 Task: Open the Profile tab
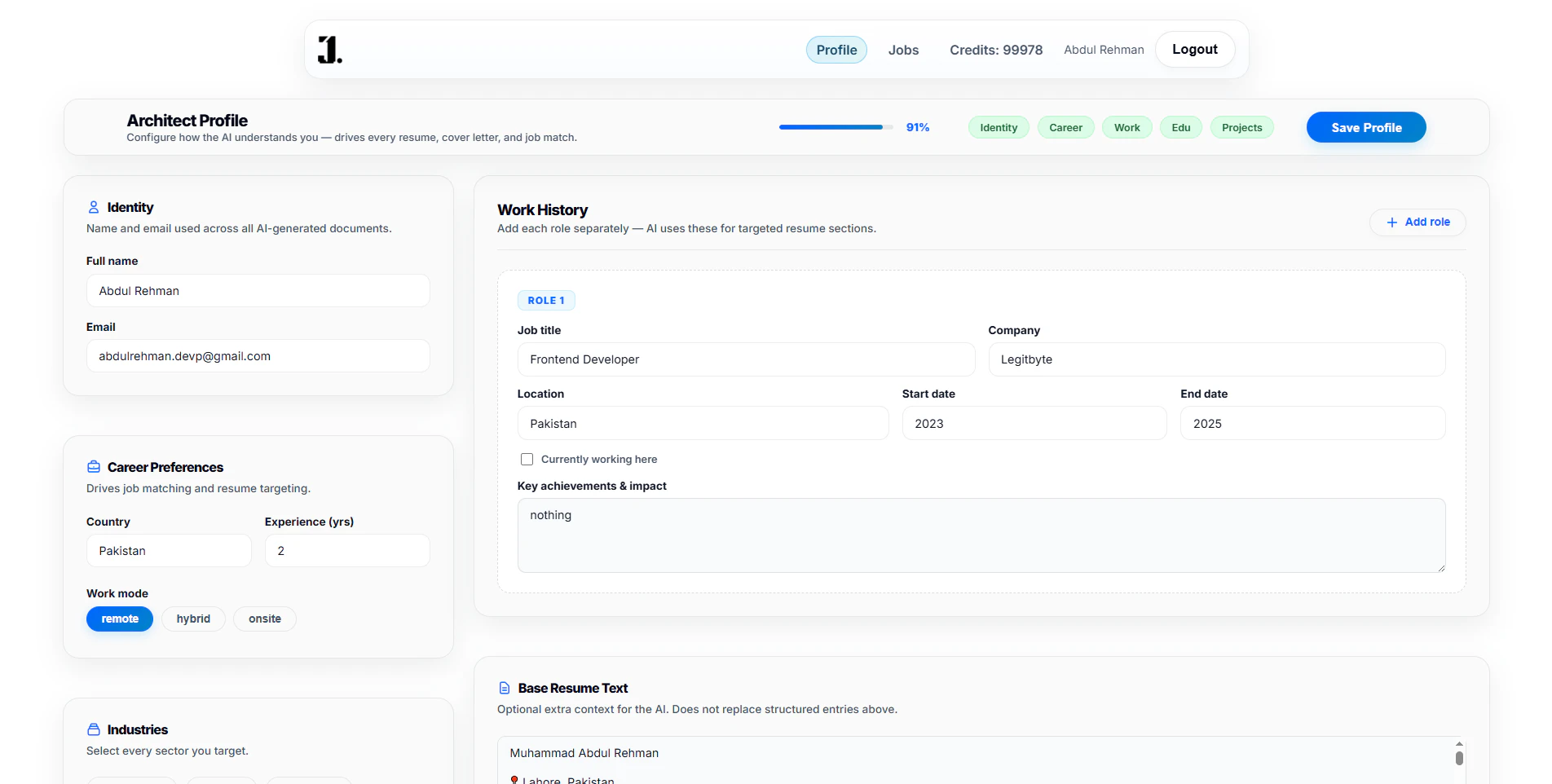[x=836, y=50]
